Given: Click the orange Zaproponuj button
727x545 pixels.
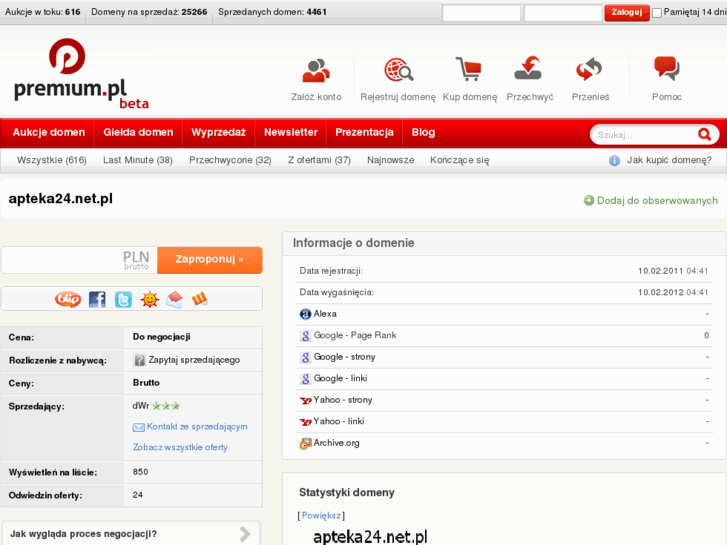Looking at the screenshot, I should (x=210, y=260).
